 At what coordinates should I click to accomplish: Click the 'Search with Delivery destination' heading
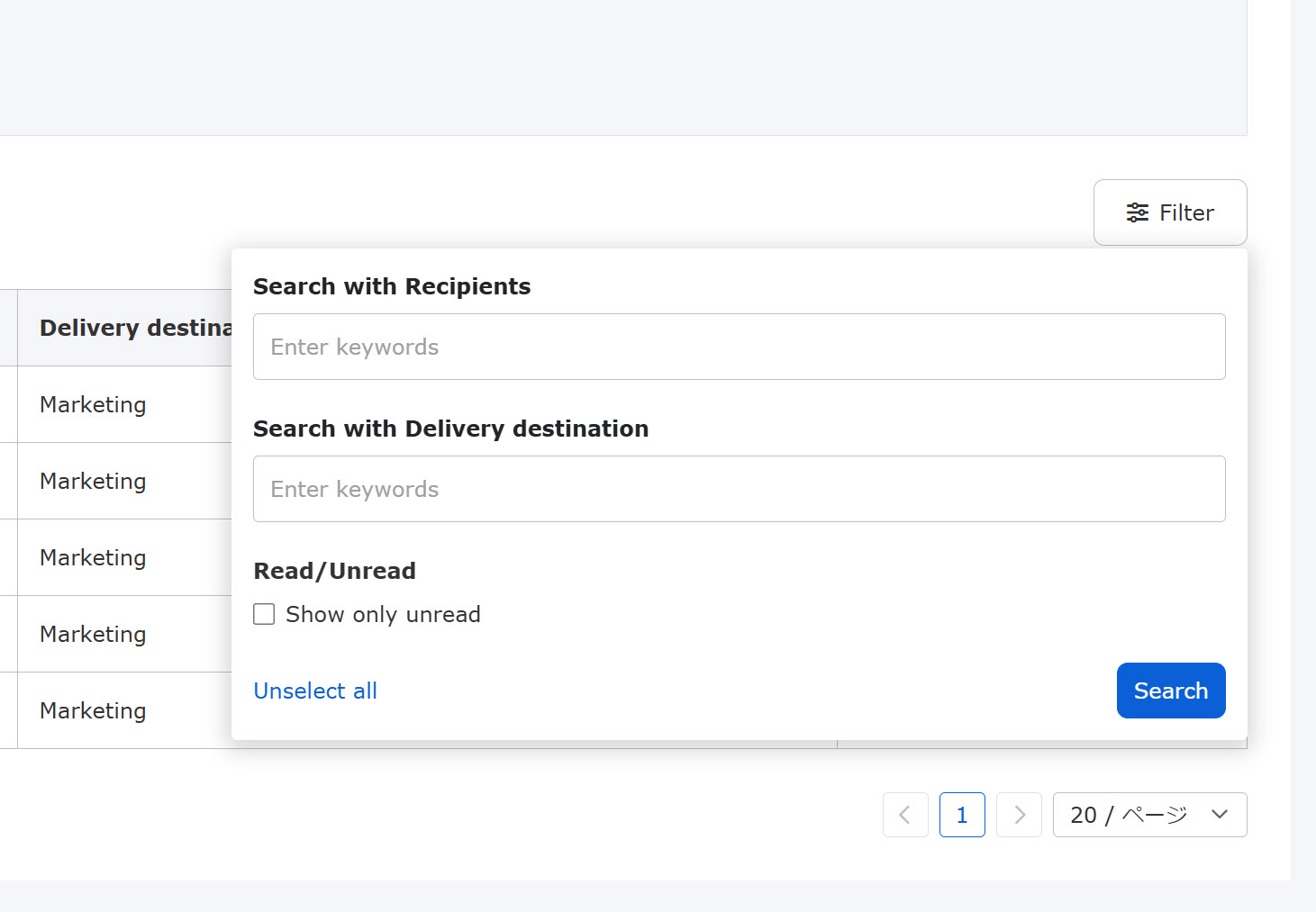tap(450, 429)
